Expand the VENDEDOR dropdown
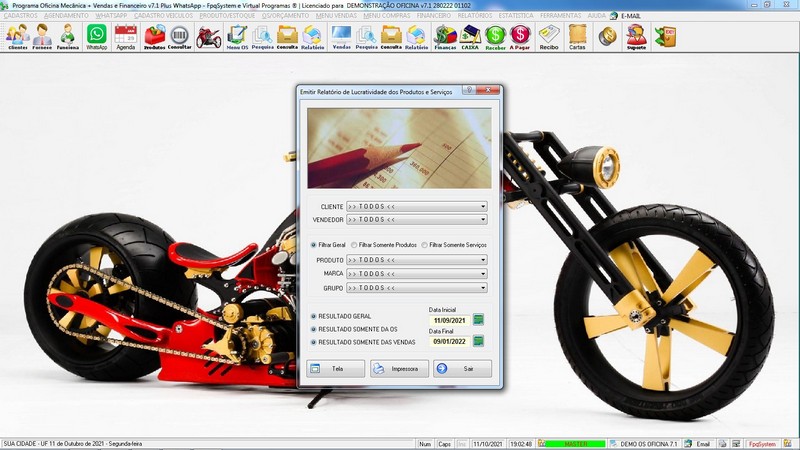Screen dimensions: 800x450 click(483, 219)
